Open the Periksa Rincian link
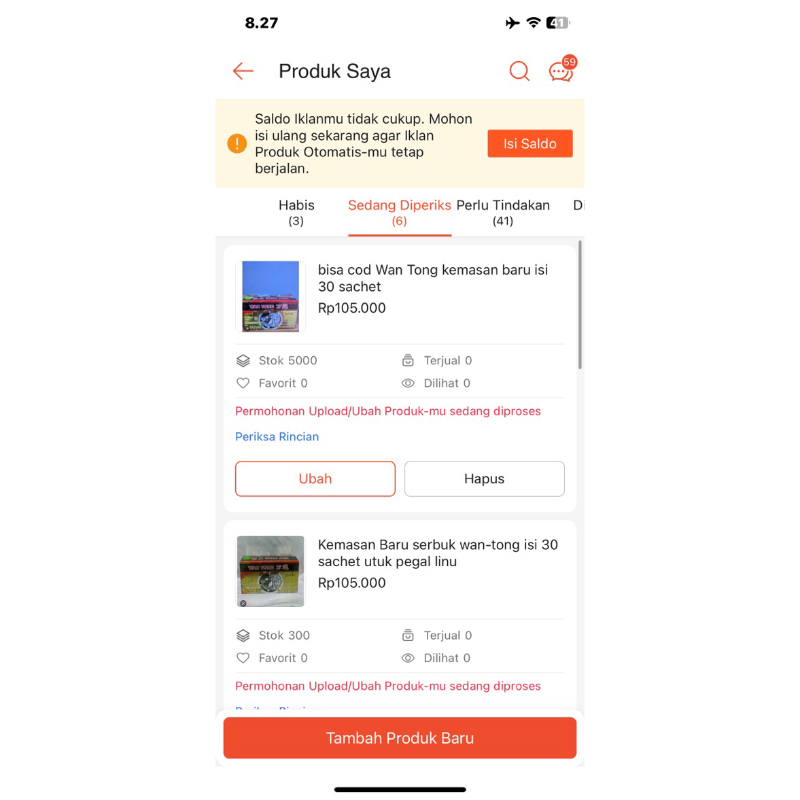800x800 pixels. click(277, 437)
